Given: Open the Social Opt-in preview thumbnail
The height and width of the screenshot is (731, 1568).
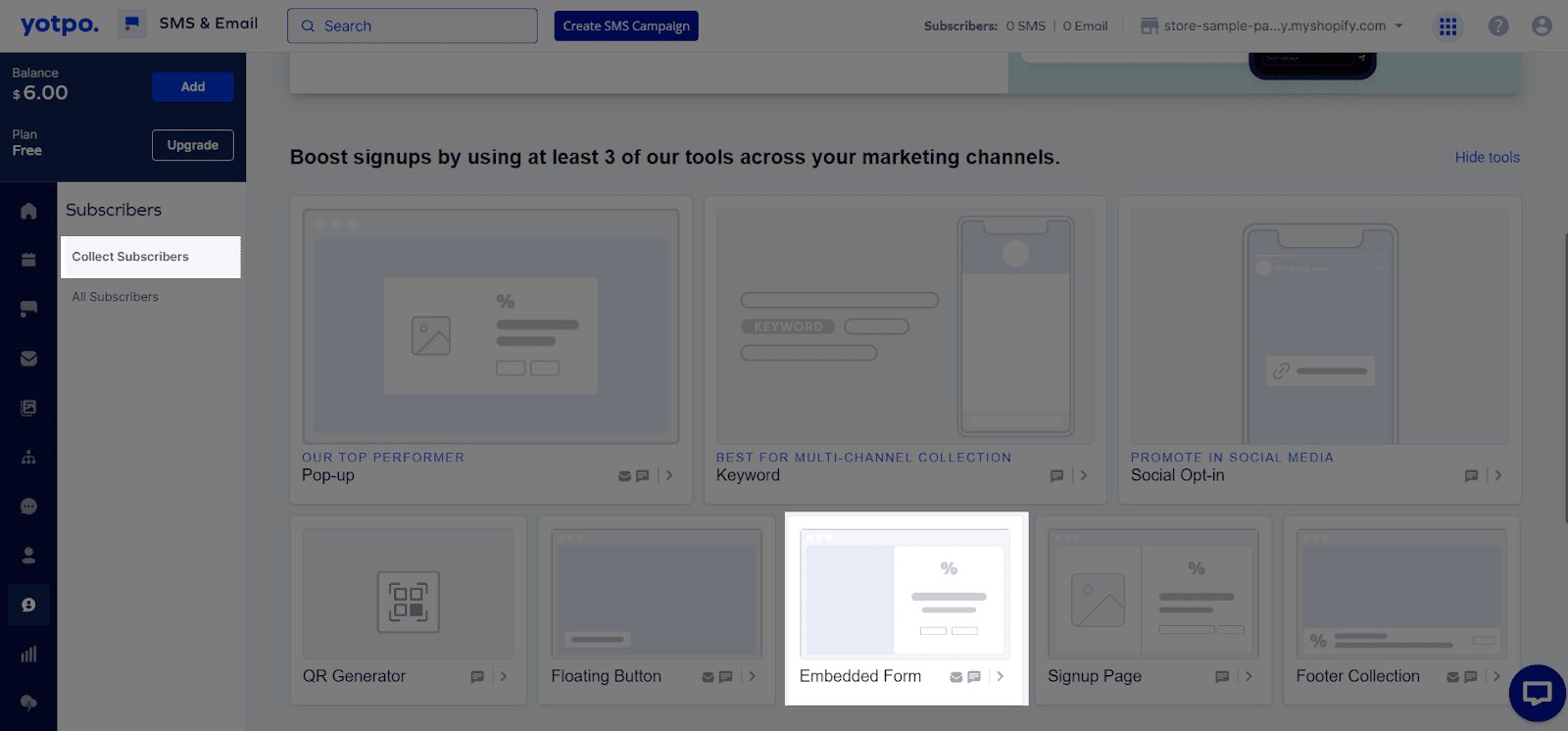Looking at the screenshot, I should (1320, 326).
